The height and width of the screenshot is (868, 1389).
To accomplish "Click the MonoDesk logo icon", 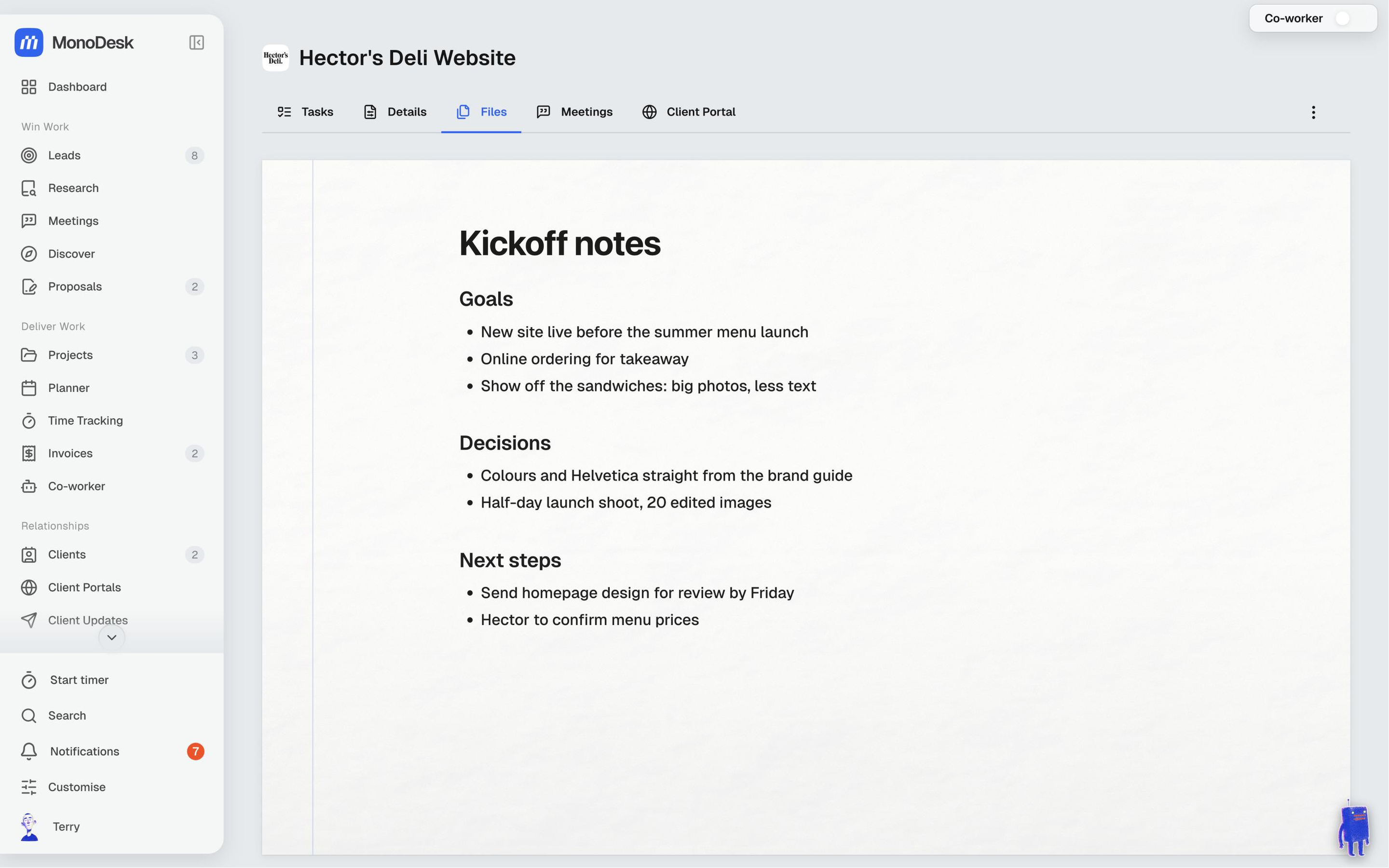I will tap(29, 42).
